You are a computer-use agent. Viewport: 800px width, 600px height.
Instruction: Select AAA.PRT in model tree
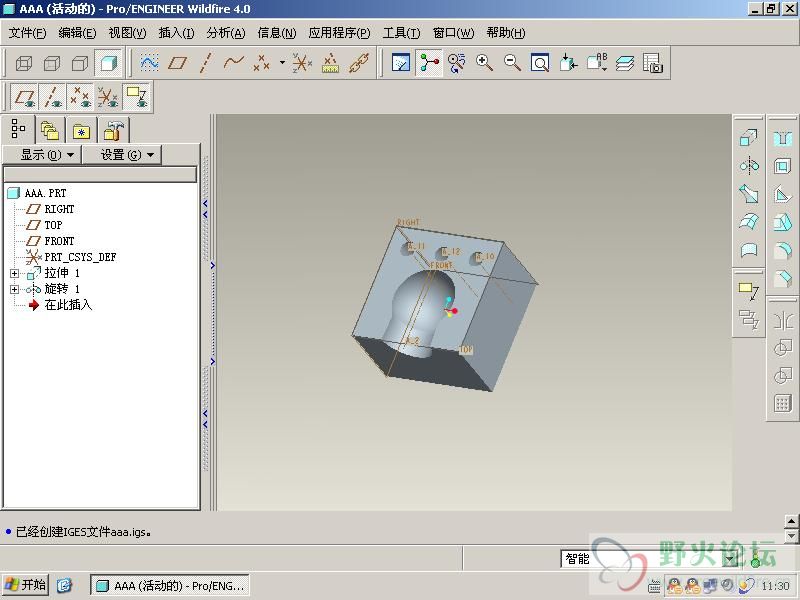(x=45, y=193)
